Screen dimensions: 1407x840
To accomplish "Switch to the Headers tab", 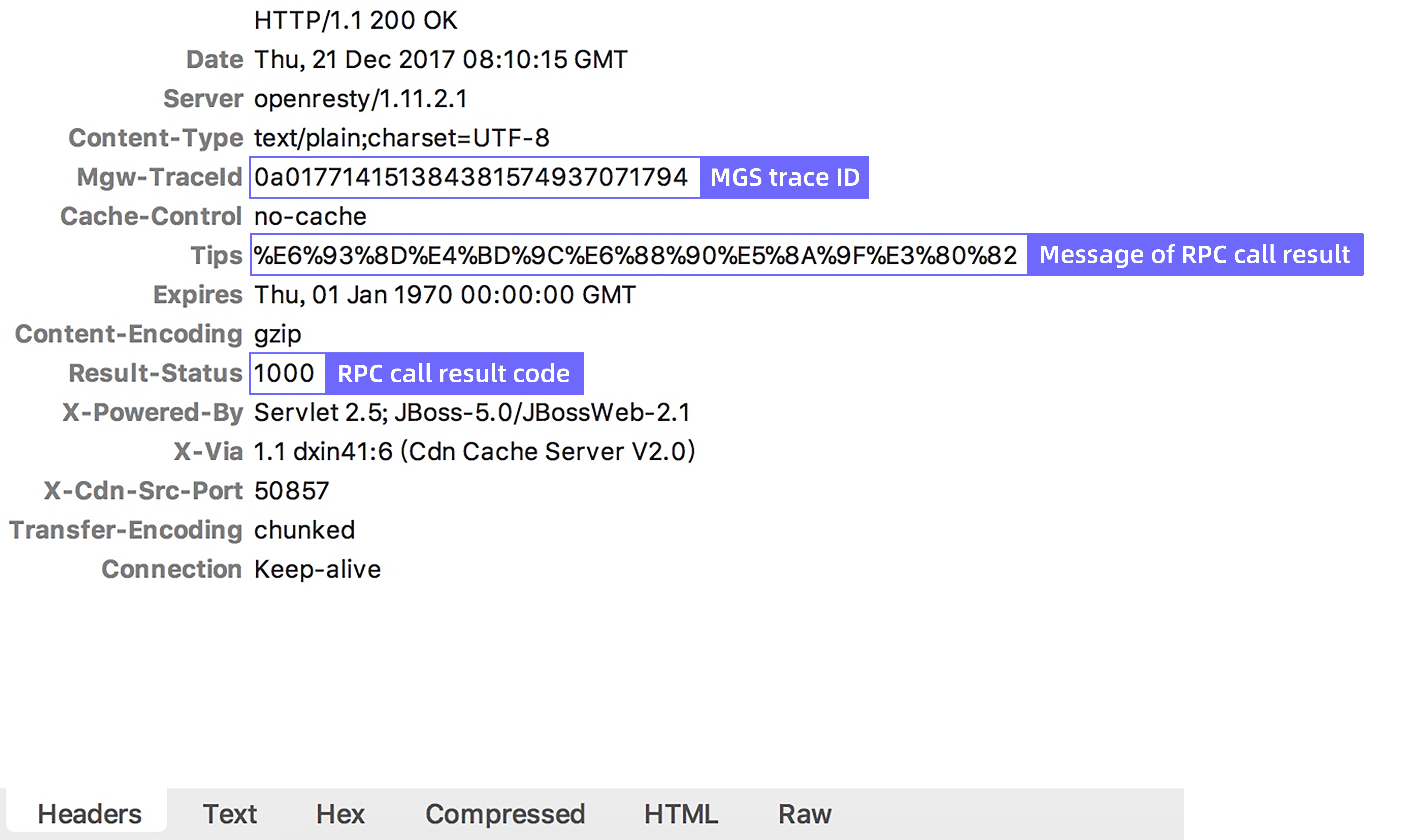I will click(x=89, y=814).
